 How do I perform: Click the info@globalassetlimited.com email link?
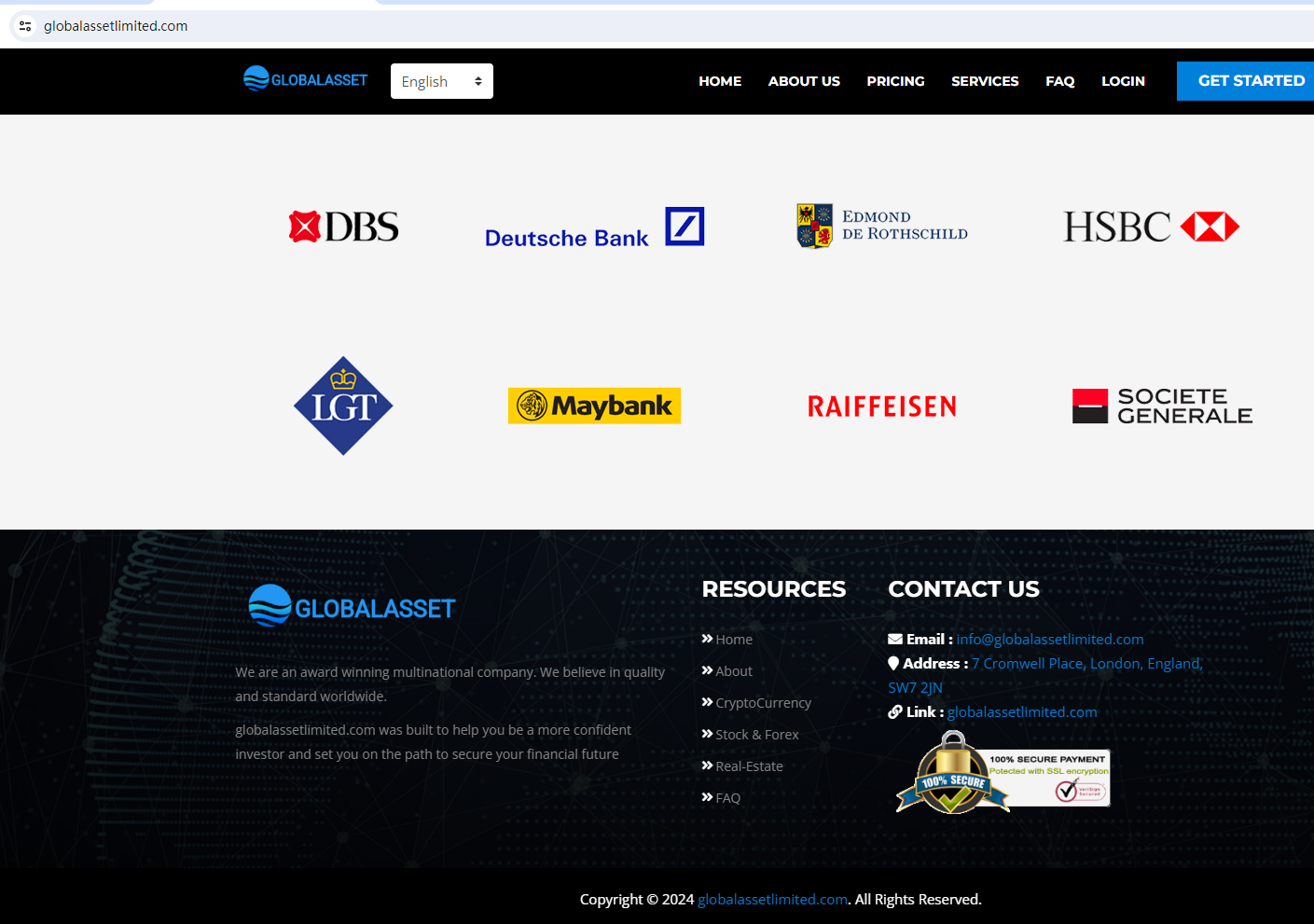pos(1050,640)
